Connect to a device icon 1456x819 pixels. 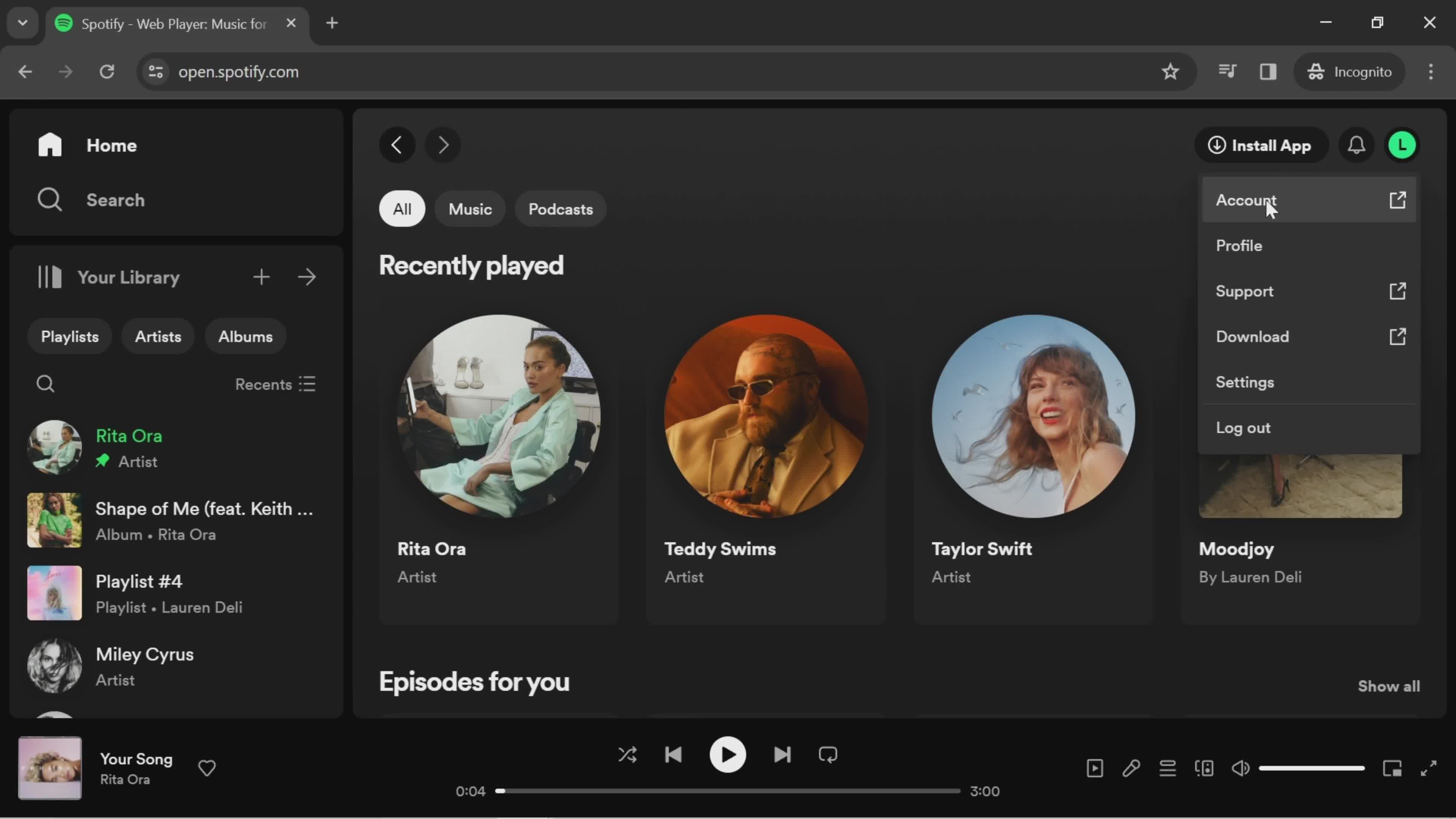pos(1205,768)
